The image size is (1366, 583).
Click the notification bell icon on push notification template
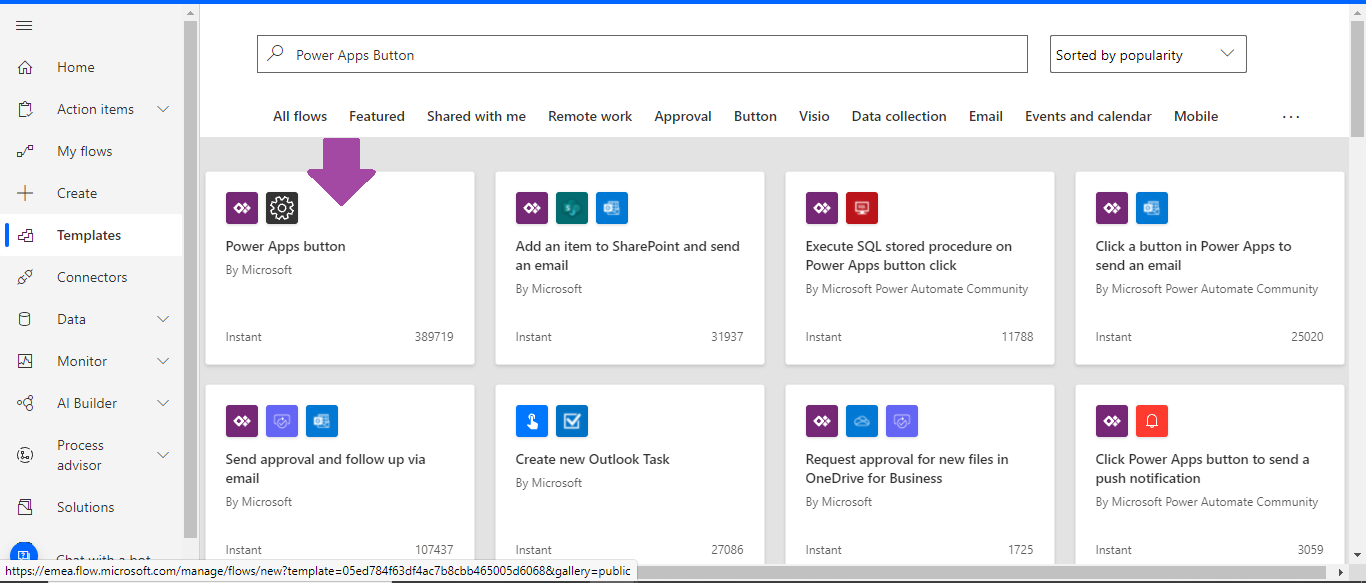(1152, 421)
